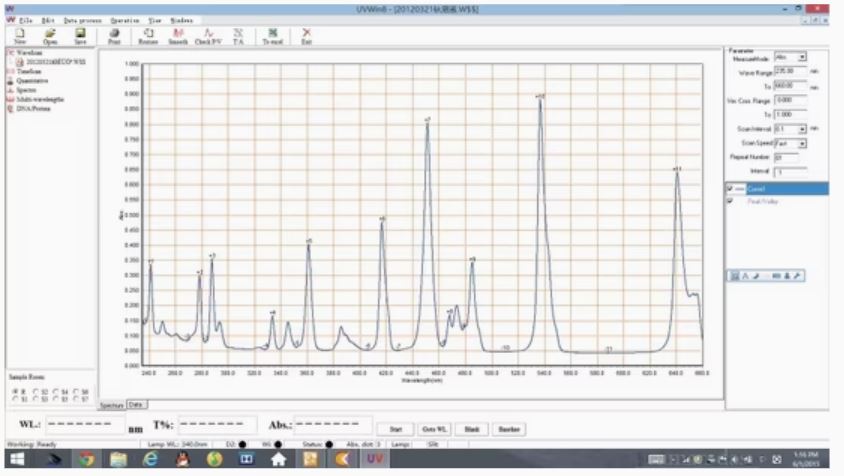Viewport: 844px width, 476px height.
Task: Open the Window menu
Action: [x=181, y=20]
